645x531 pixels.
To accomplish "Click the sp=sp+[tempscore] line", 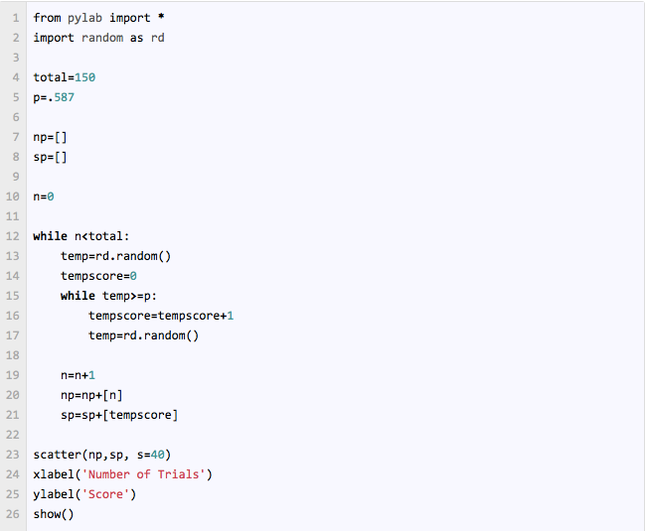I will pyautogui.click(x=119, y=415).
